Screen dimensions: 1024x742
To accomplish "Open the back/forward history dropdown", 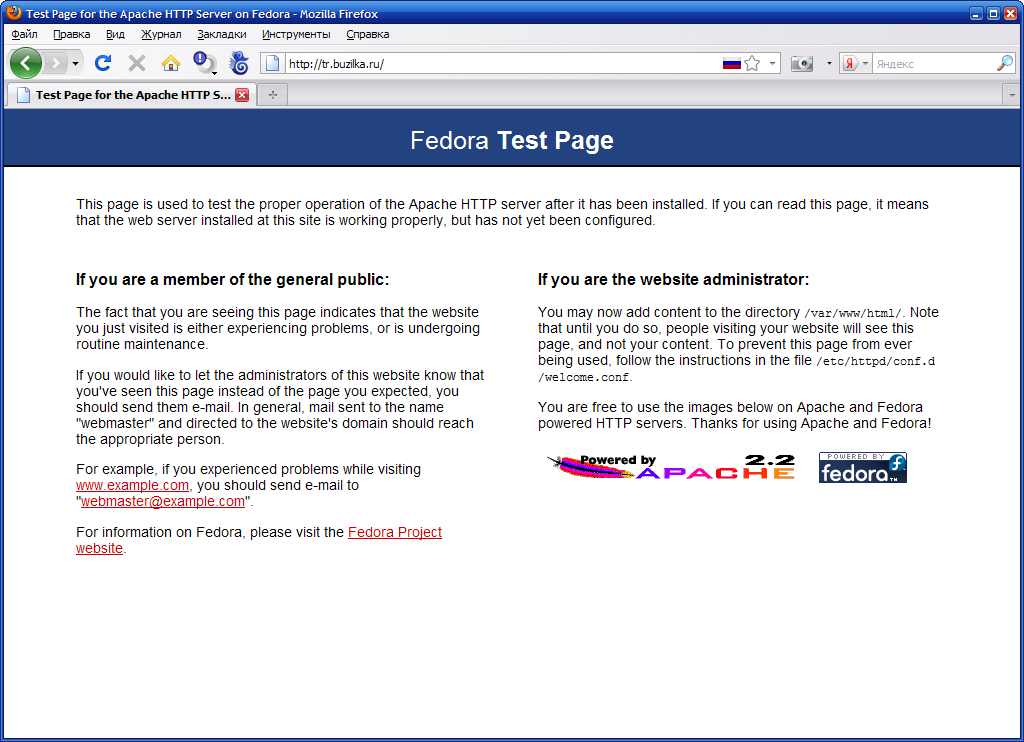I will 75,63.
